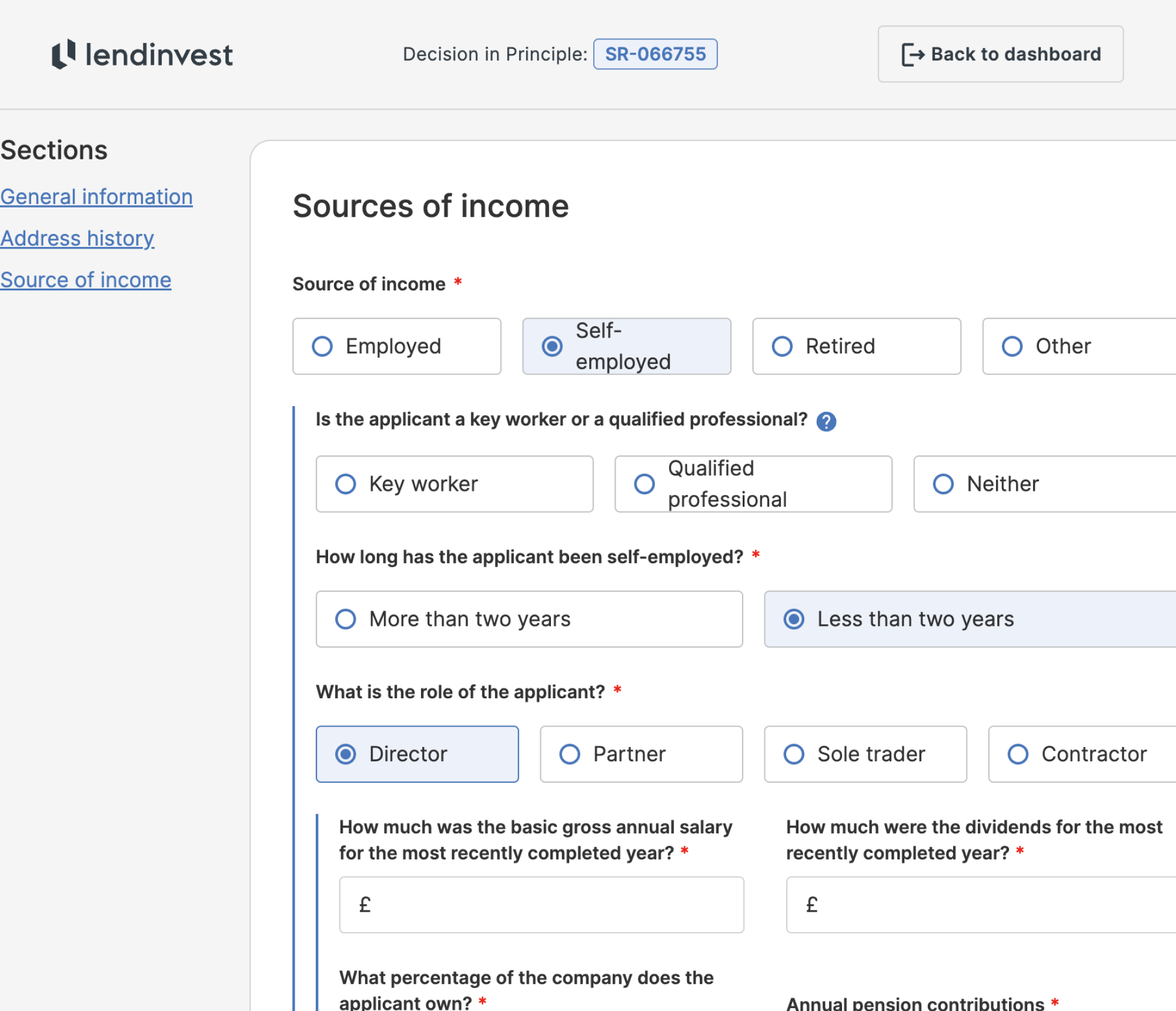Set applicant role to Sole trader
The width and height of the screenshot is (1176, 1011).
(x=865, y=754)
